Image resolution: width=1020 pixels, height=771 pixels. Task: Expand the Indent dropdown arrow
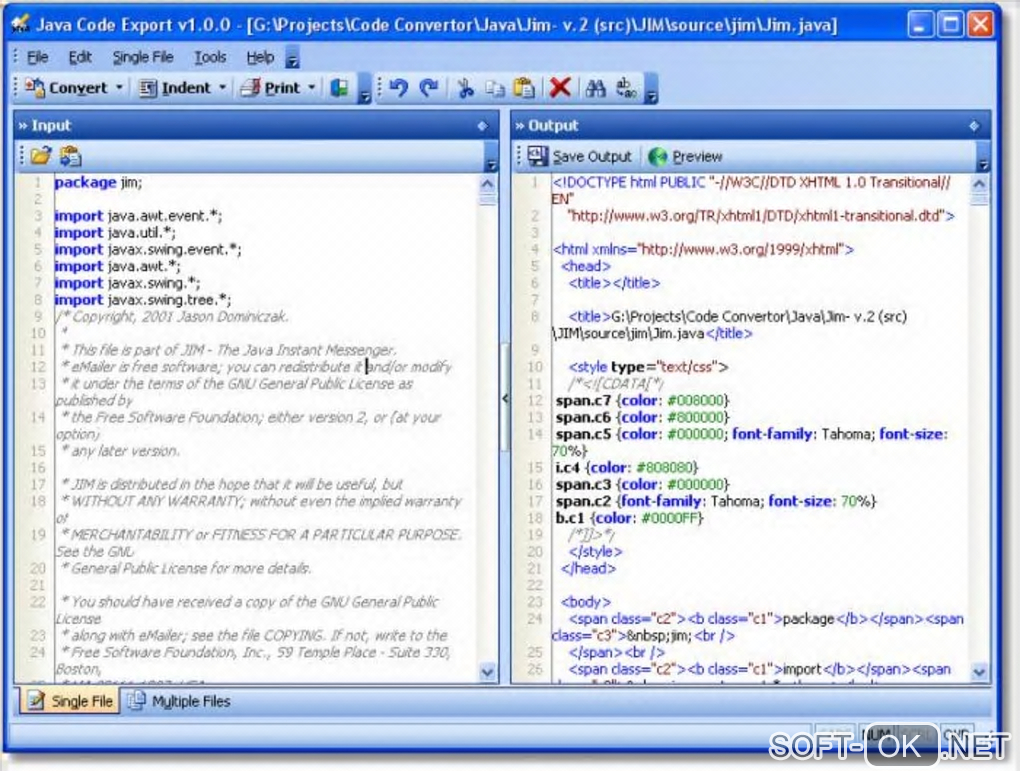point(222,88)
